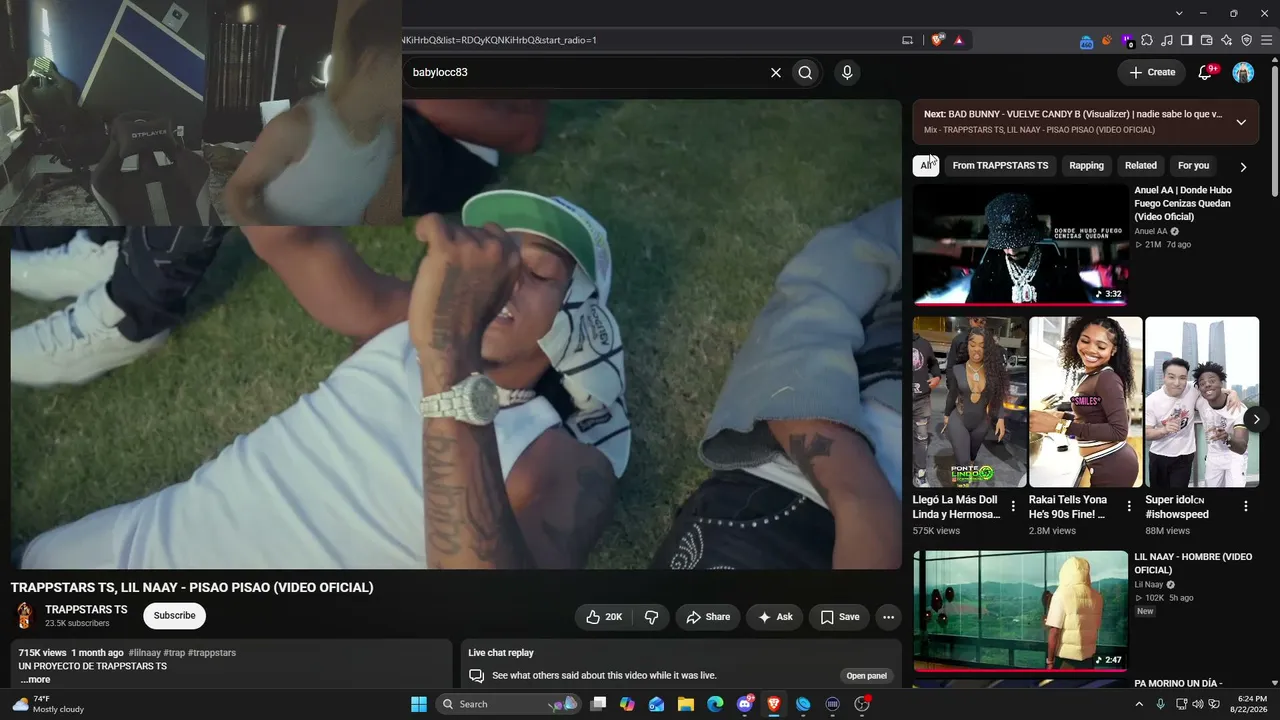Viewport: 1280px width, 720px height.
Task: Open the TRAPPSTARS TS channel avatar
Action: pyautogui.click(x=24, y=616)
